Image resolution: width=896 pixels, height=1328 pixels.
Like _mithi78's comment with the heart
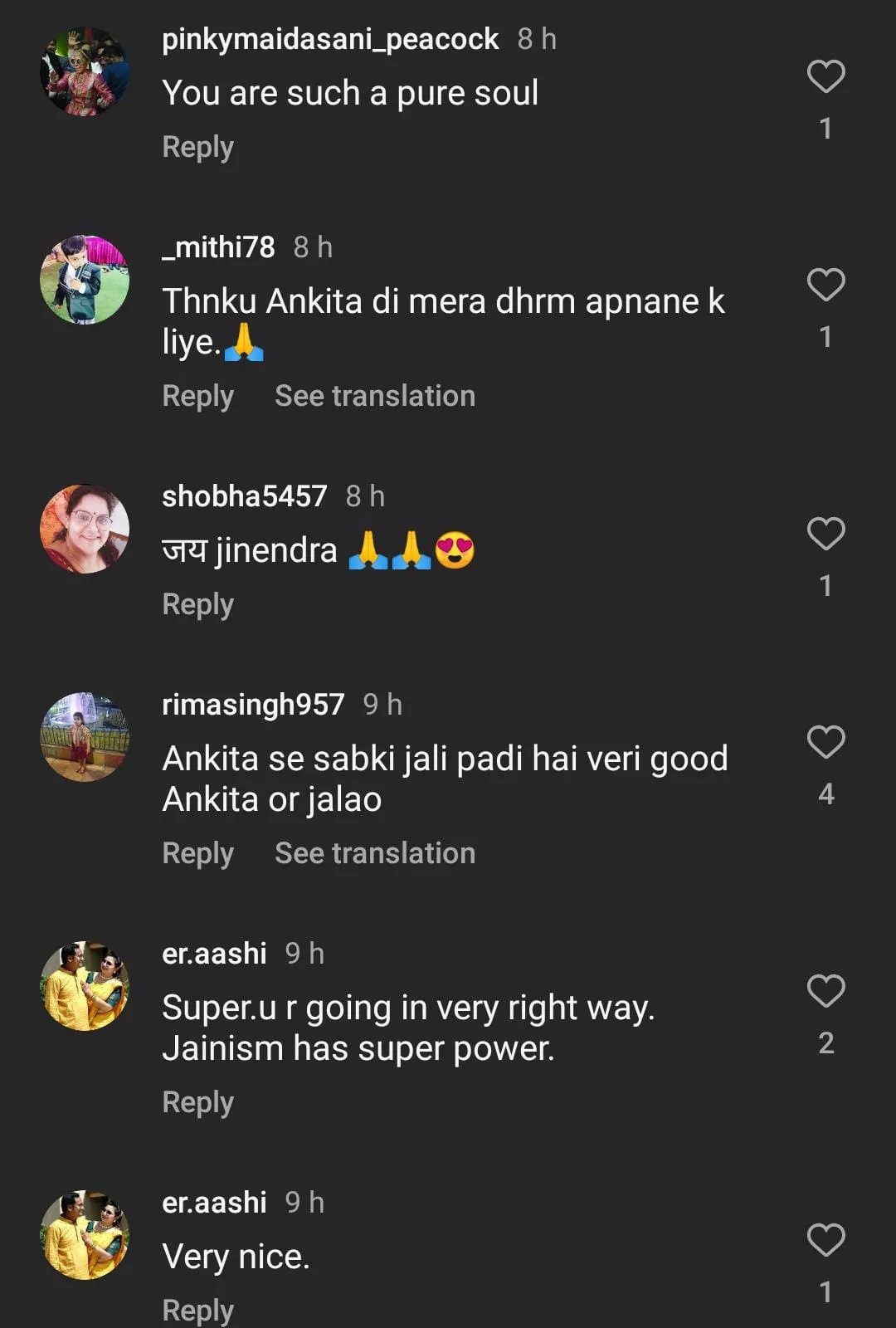click(825, 285)
